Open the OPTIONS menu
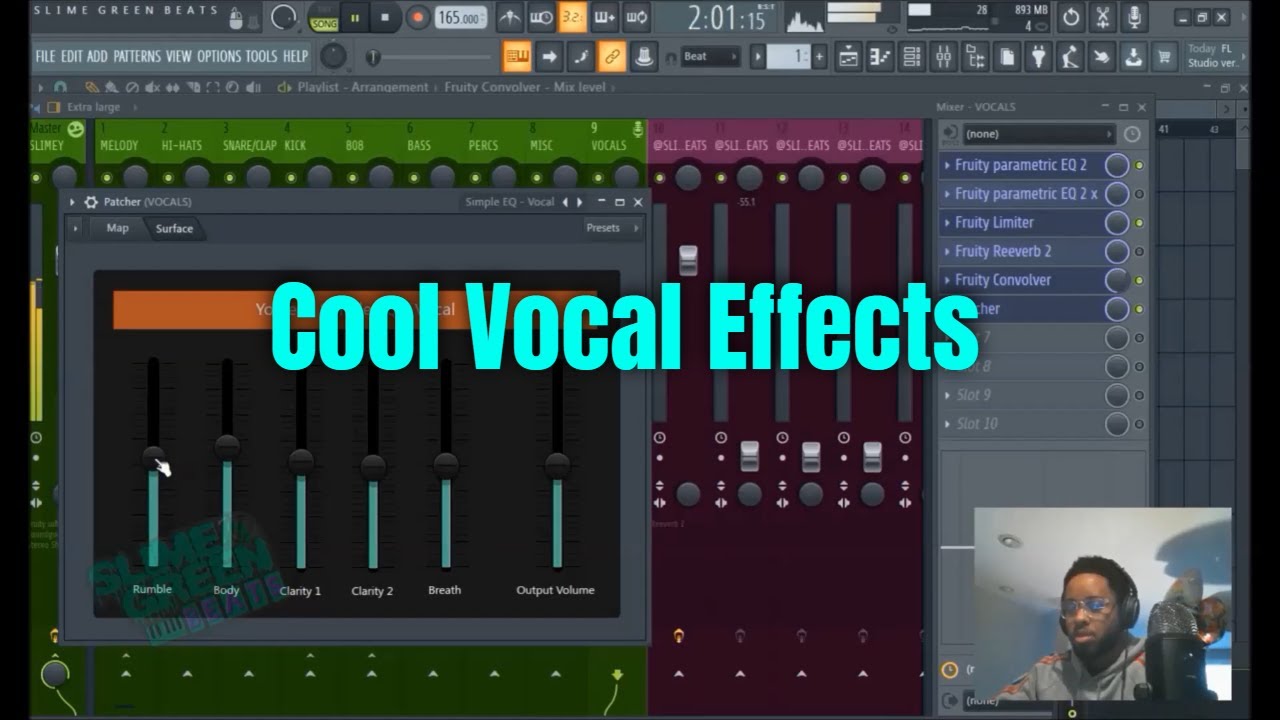Image resolution: width=1280 pixels, height=720 pixels. pyautogui.click(x=219, y=57)
